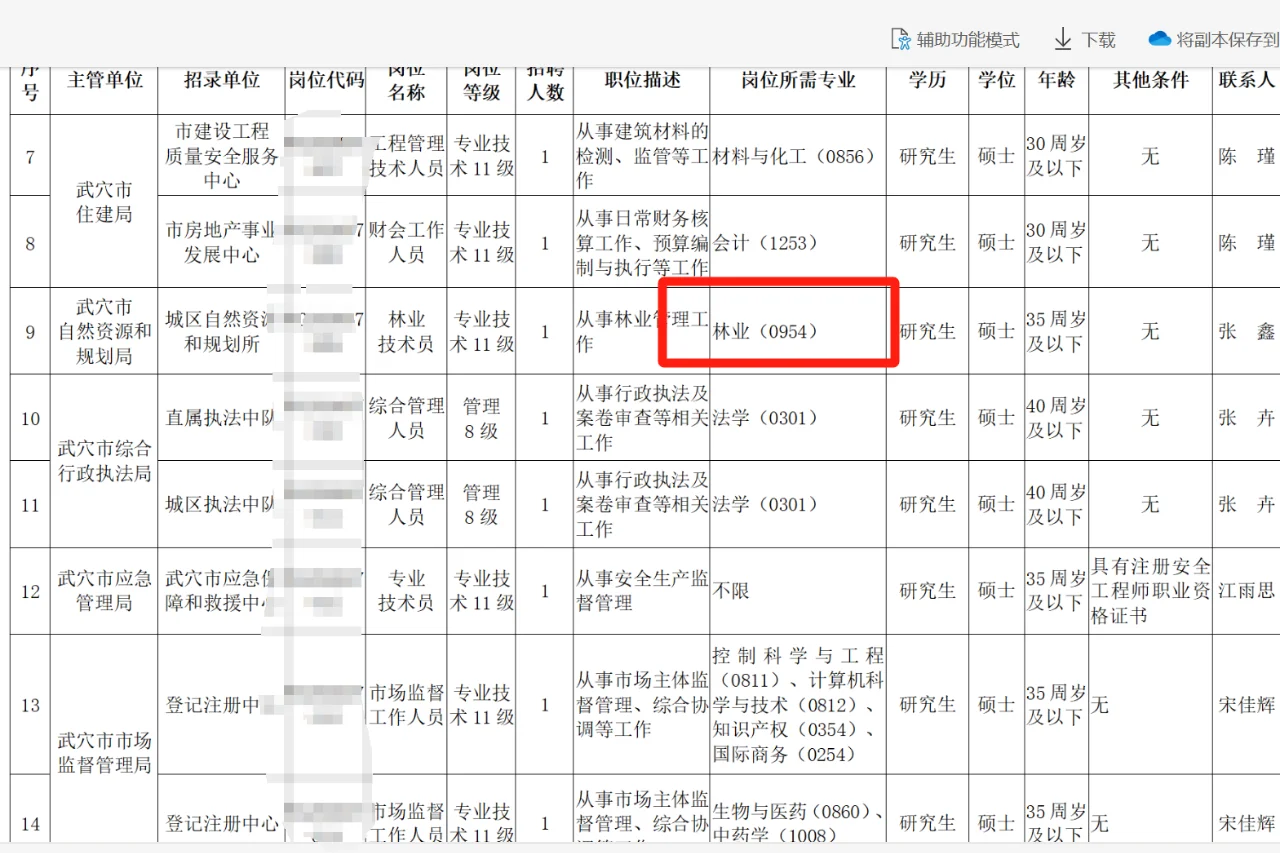The image size is (1280, 853).
Task: Click the 联系人 column header
Action: [x=1247, y=80]
